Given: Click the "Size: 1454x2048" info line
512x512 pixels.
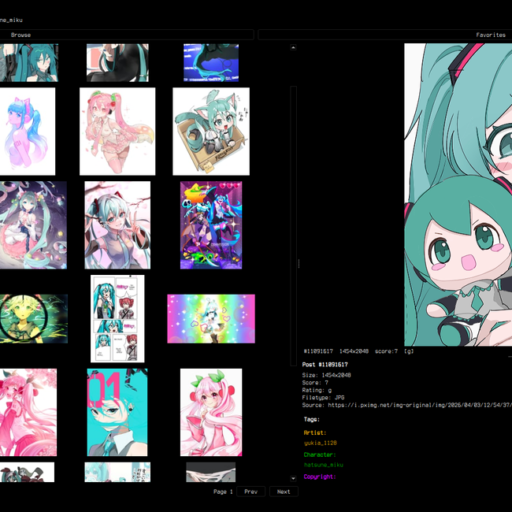Looking at the screenshot, I should pyautogui.click(x=326, y=375).
